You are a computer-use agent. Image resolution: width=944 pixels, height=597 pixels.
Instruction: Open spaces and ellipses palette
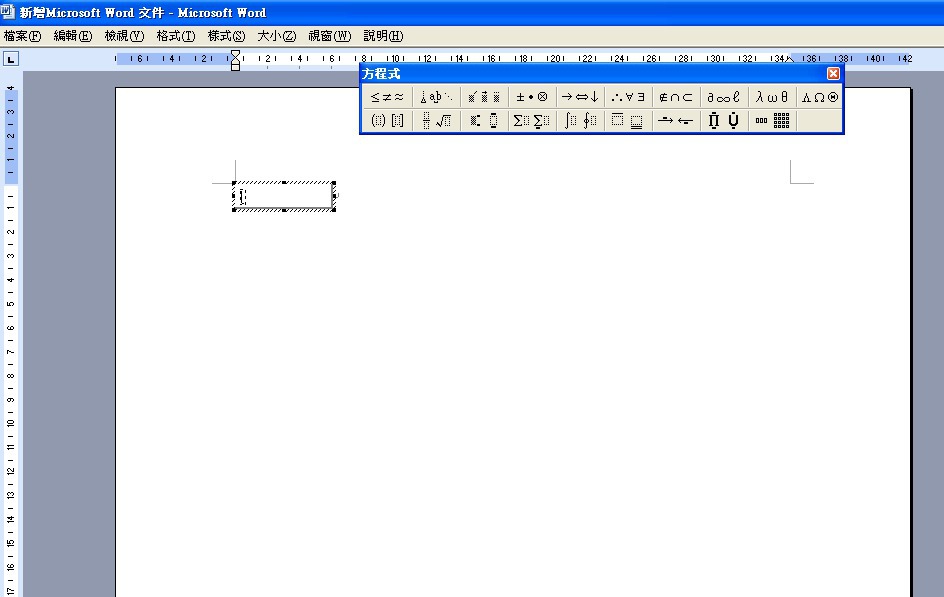(436, 97)
